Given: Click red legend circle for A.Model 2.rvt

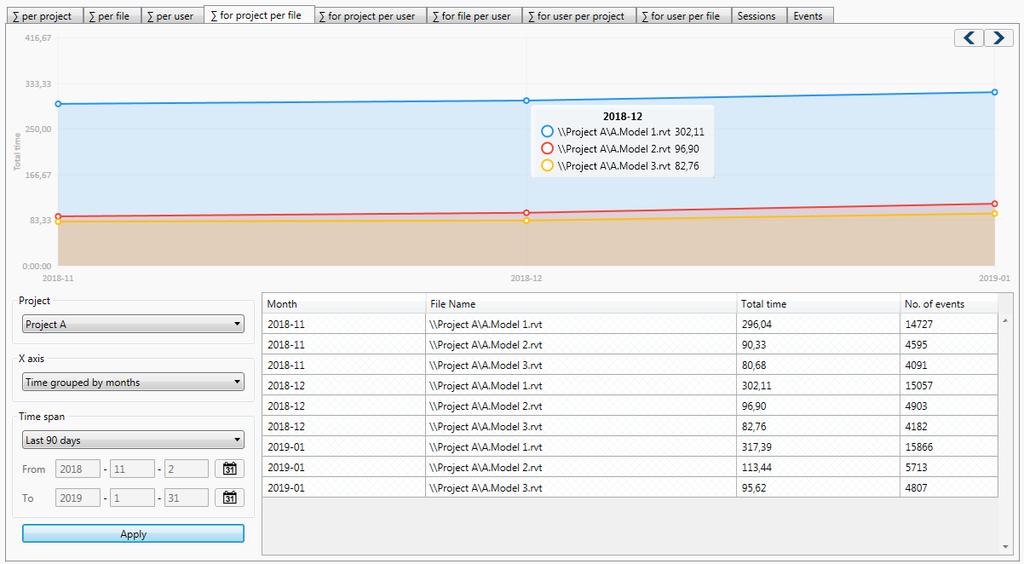Looking at the screenshot, I should pos(547,148).
